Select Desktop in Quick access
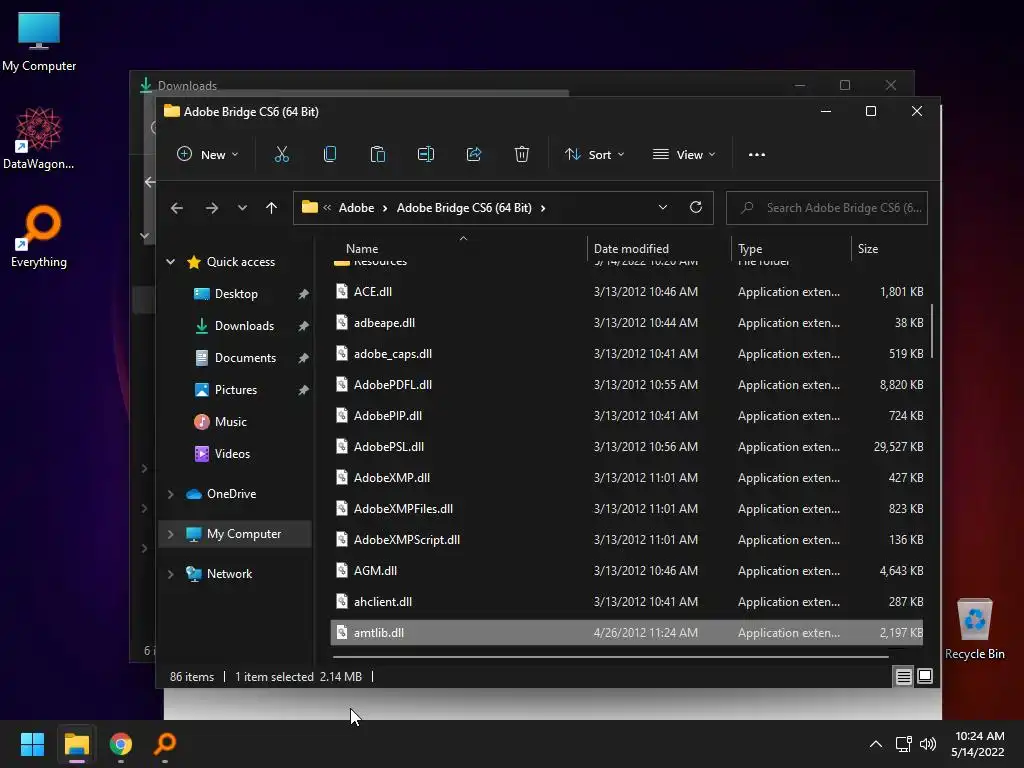 pos(236,294)
